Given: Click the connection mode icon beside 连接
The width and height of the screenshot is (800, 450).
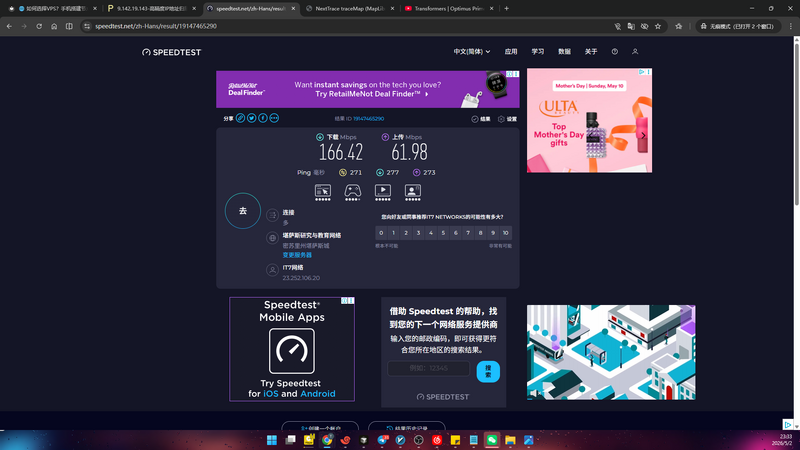Looking at the screenshot, I should pyautogui.click(x=272, y=215).
